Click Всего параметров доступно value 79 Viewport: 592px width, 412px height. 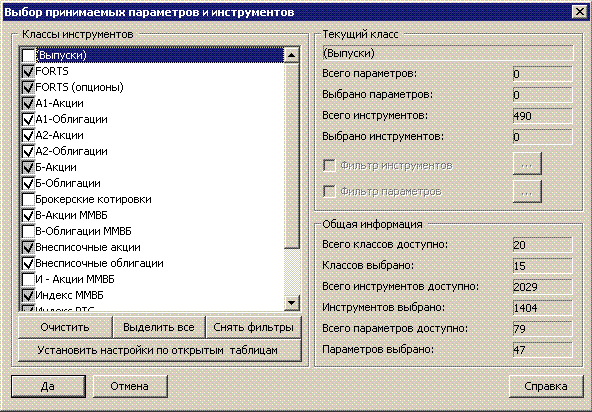(x=543, y=329)
